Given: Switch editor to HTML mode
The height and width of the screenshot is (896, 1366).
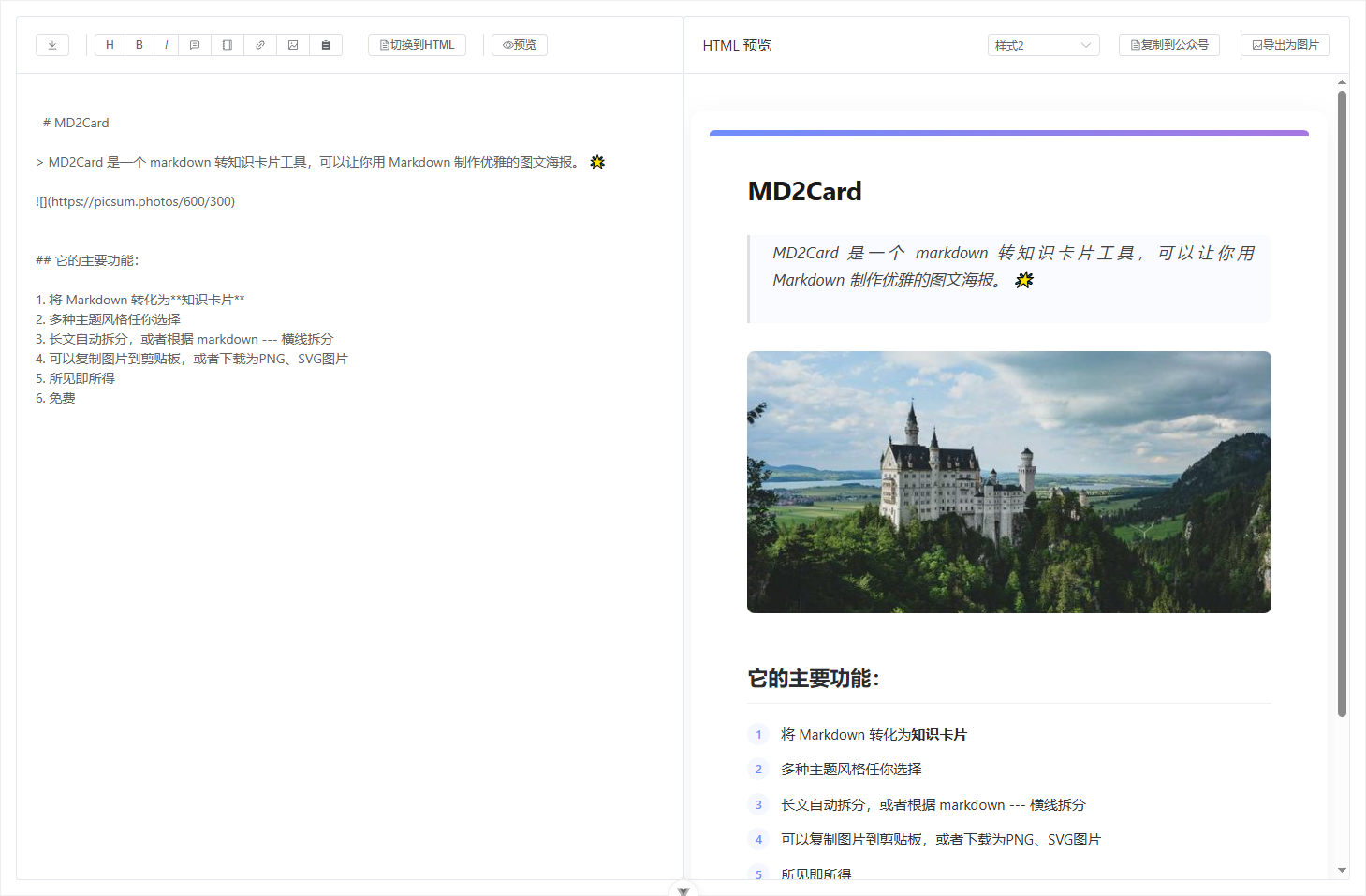Looking at the screenshot, I should tap(417, 45).
